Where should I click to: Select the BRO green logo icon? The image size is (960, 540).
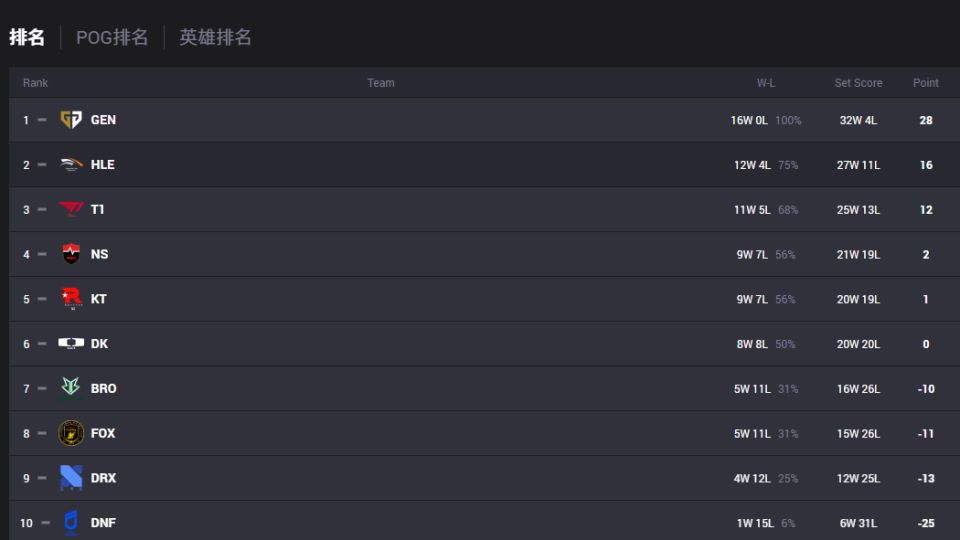(71, 388)
